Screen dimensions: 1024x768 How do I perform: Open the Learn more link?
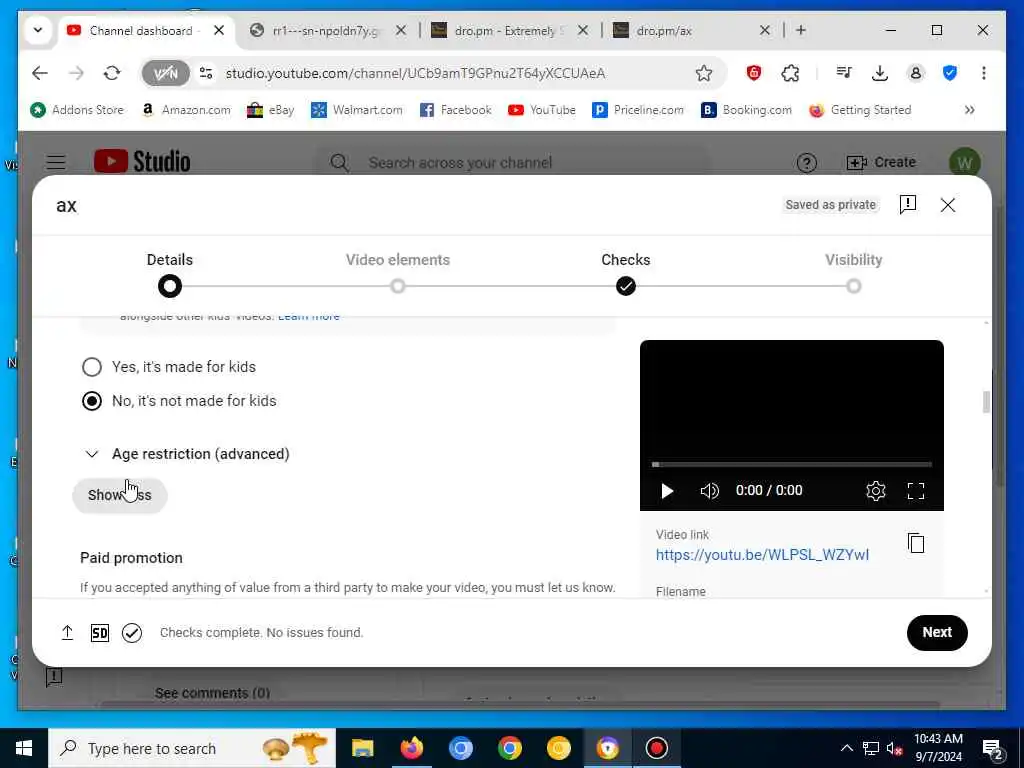click(308, 317)
